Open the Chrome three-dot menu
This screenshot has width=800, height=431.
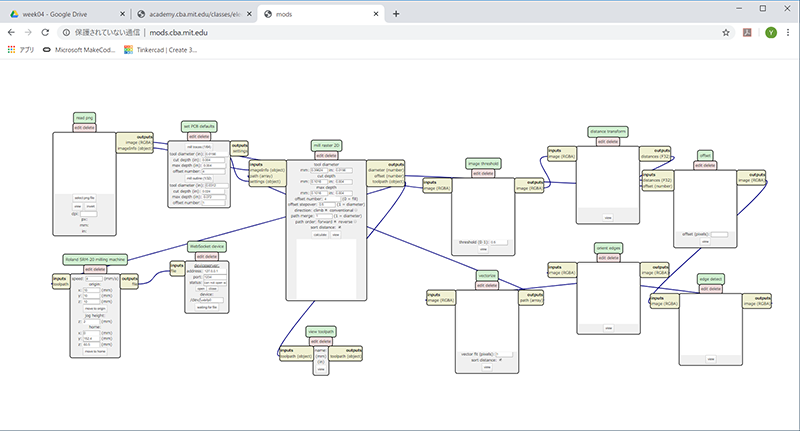coord(788,33)
